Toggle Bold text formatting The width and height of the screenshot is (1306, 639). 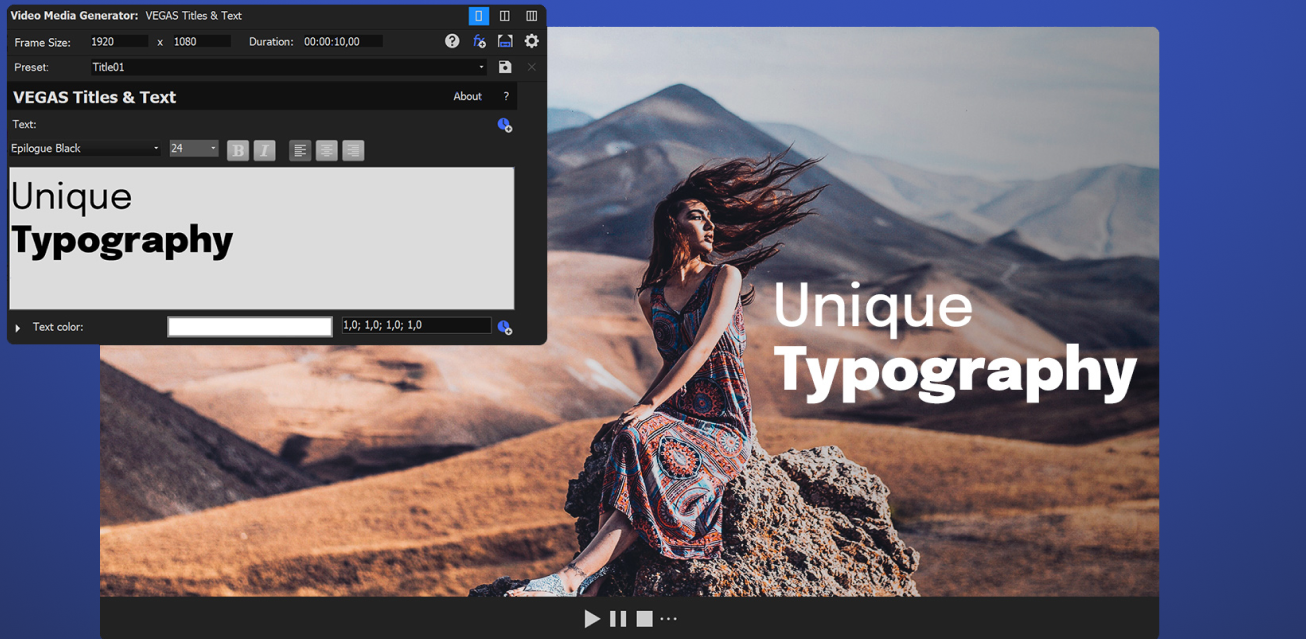coord(238,150)
